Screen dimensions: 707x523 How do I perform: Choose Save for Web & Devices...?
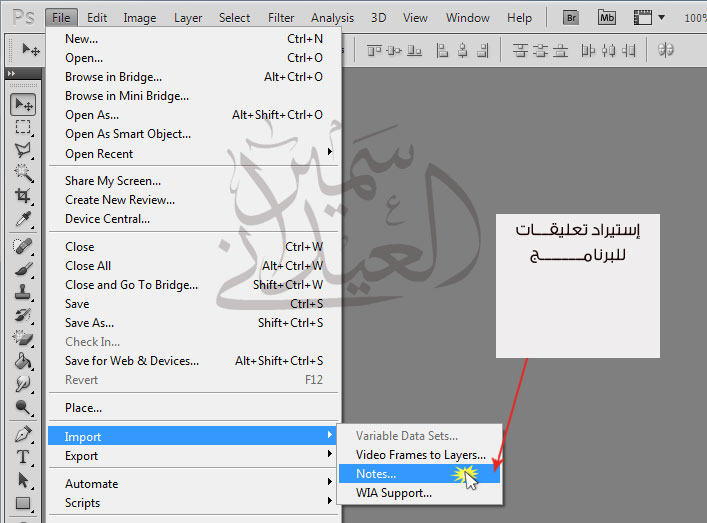(193, 361)
